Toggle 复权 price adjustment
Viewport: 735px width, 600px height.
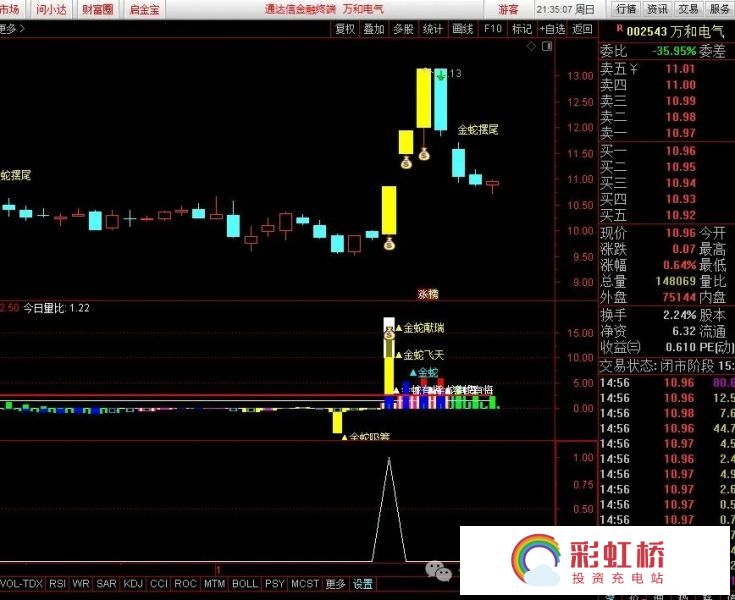click(344, 29)
